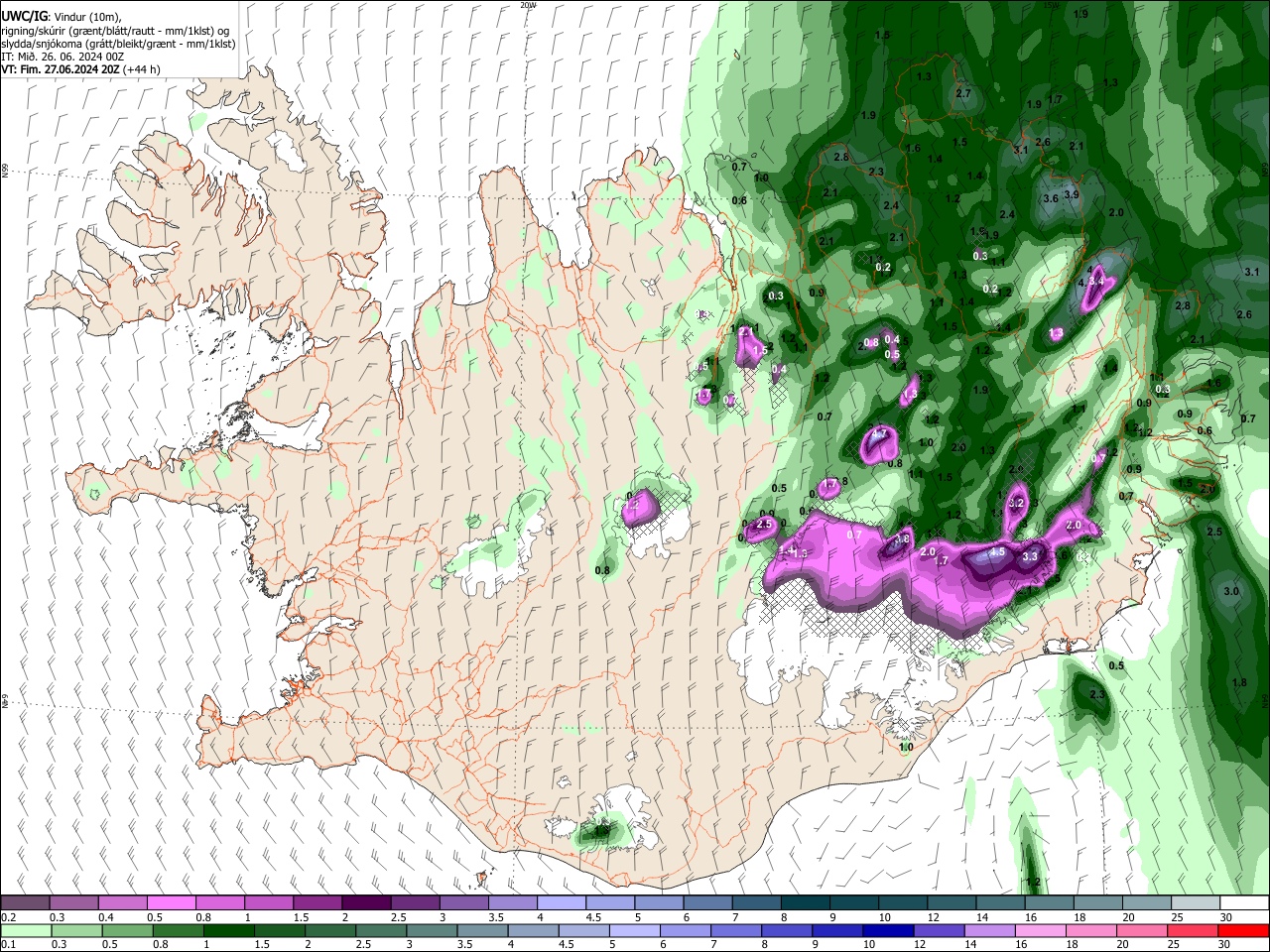Select the 4 mm lavender snow swatch
This screenshot has height=952, width=1270.
tap(561, 903)
